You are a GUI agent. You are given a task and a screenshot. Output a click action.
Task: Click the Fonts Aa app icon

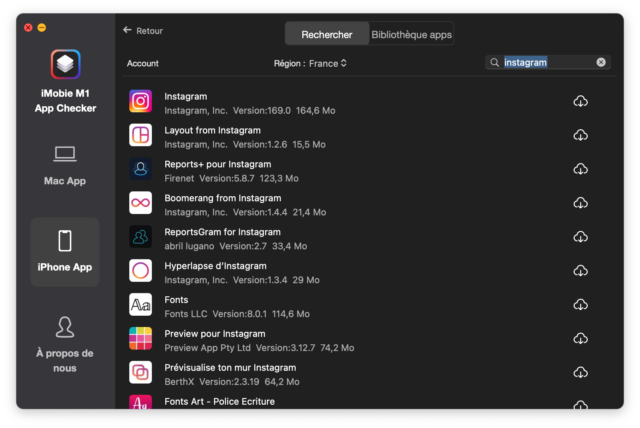(140, 304)
